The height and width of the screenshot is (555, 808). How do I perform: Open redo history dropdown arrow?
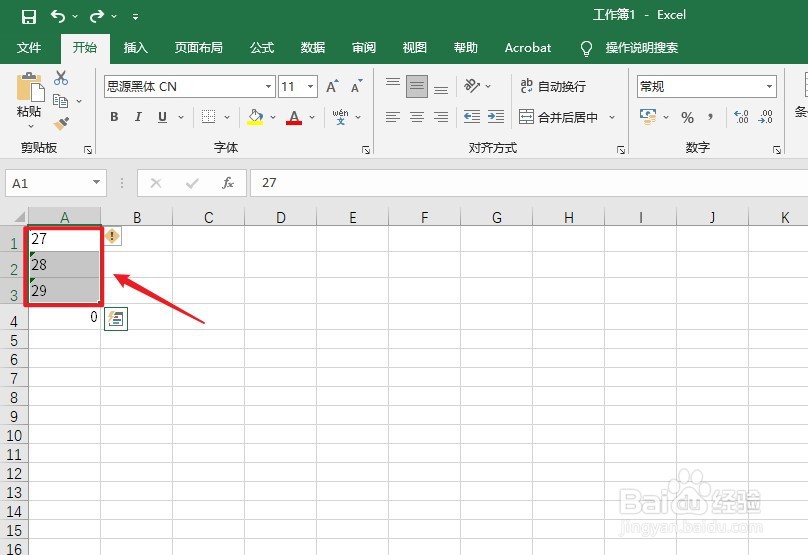(114, 16)
